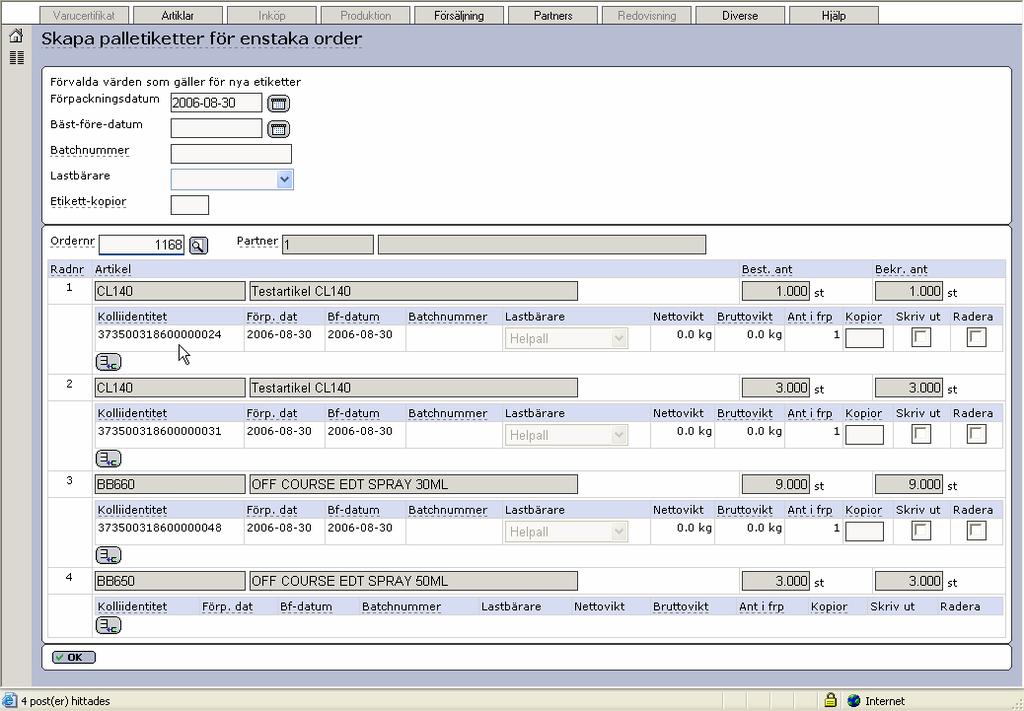Click article name OFF COURSE EDT SPRAY 50ML
This screenshot has height=711, width=1024.
[x=413, y=581]
